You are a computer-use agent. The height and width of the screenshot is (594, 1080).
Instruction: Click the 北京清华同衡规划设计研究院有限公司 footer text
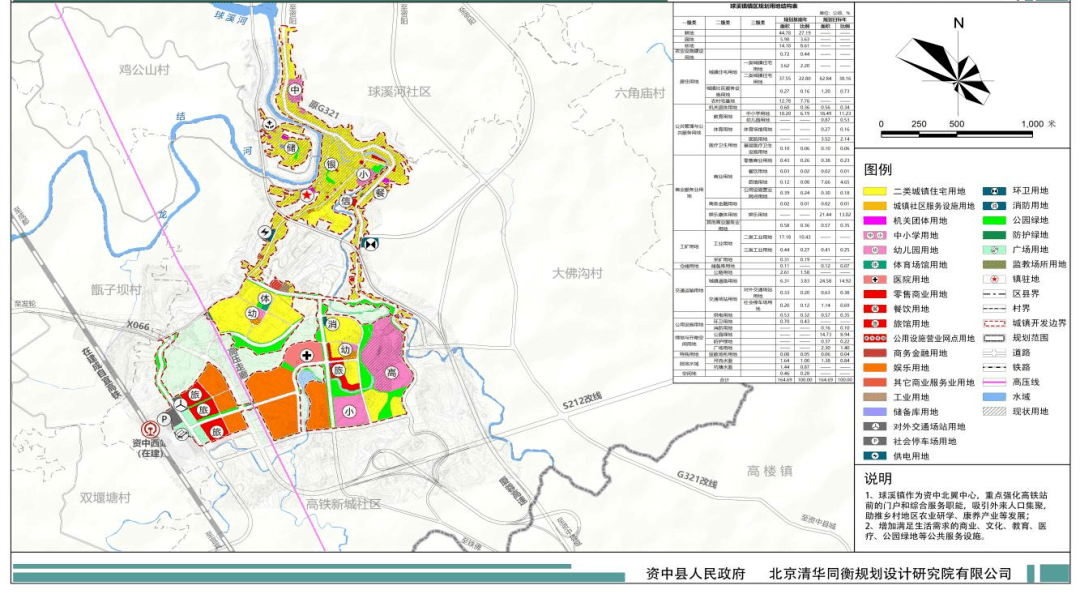(x=890, y=573)
